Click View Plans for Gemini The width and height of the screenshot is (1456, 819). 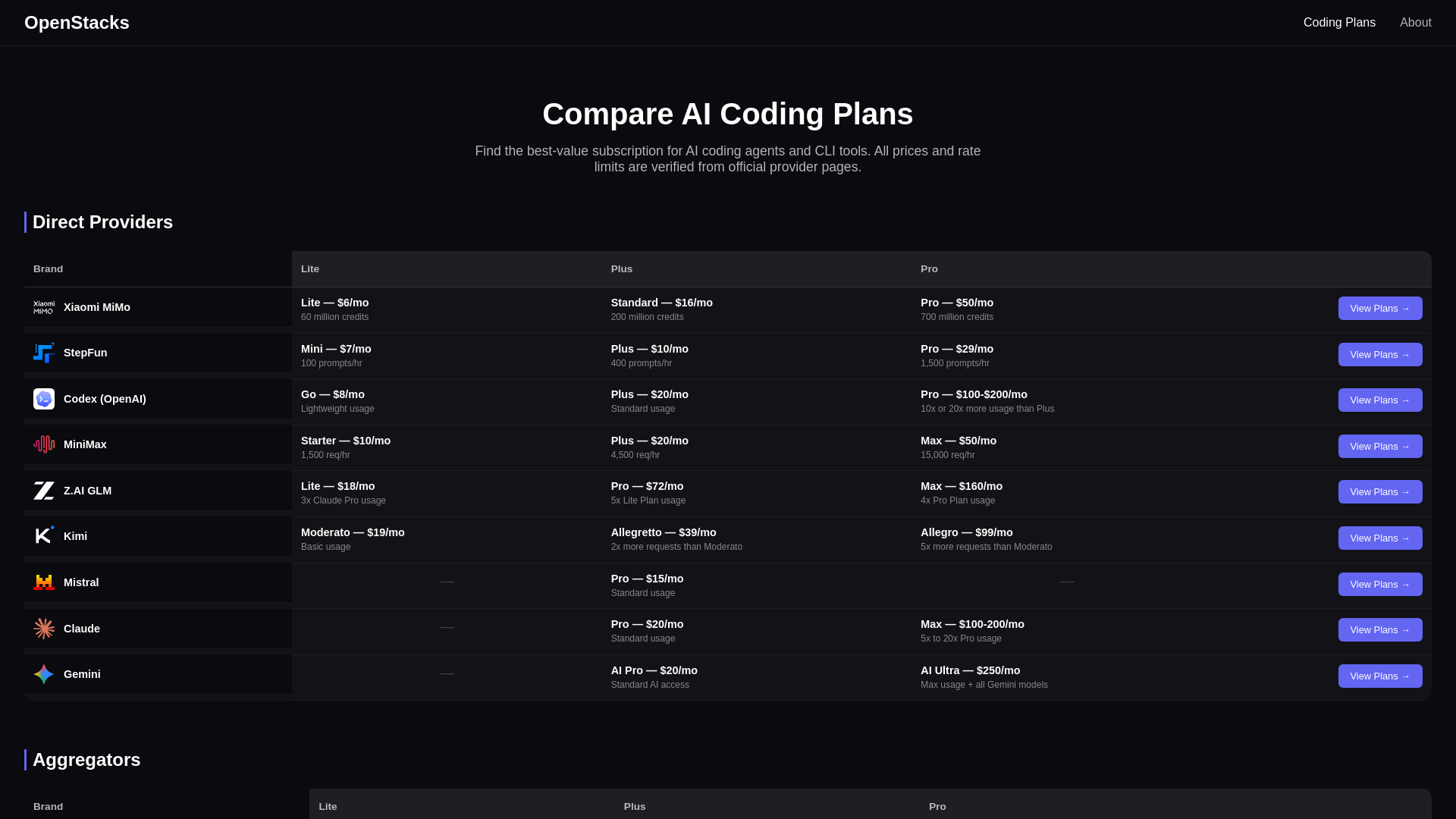coord(1379,676)
